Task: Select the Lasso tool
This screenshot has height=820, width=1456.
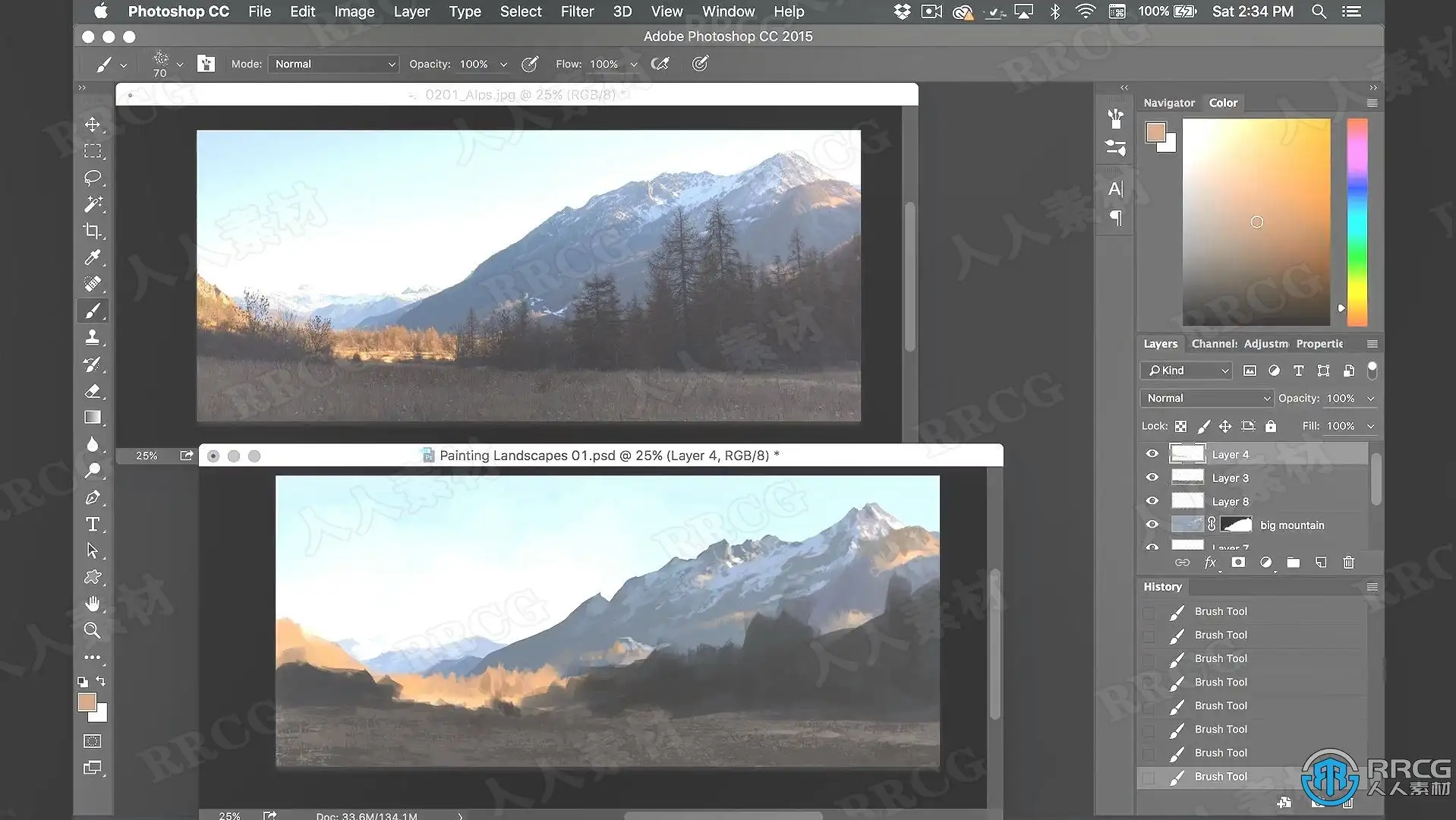Action: pos(93,178)
